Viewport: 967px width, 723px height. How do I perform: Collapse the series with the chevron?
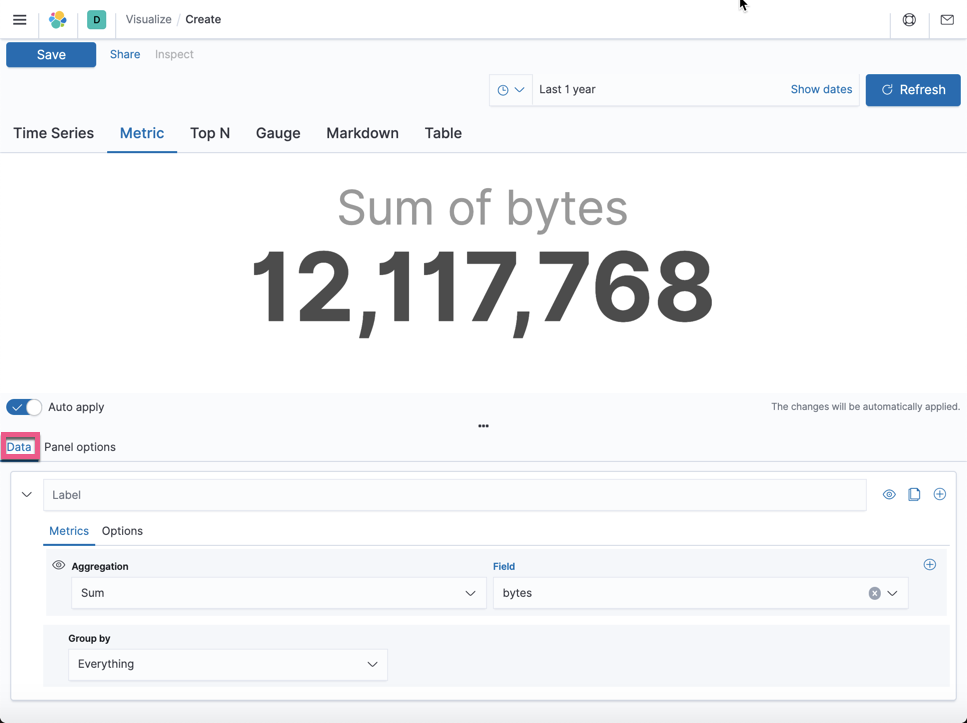27,493
